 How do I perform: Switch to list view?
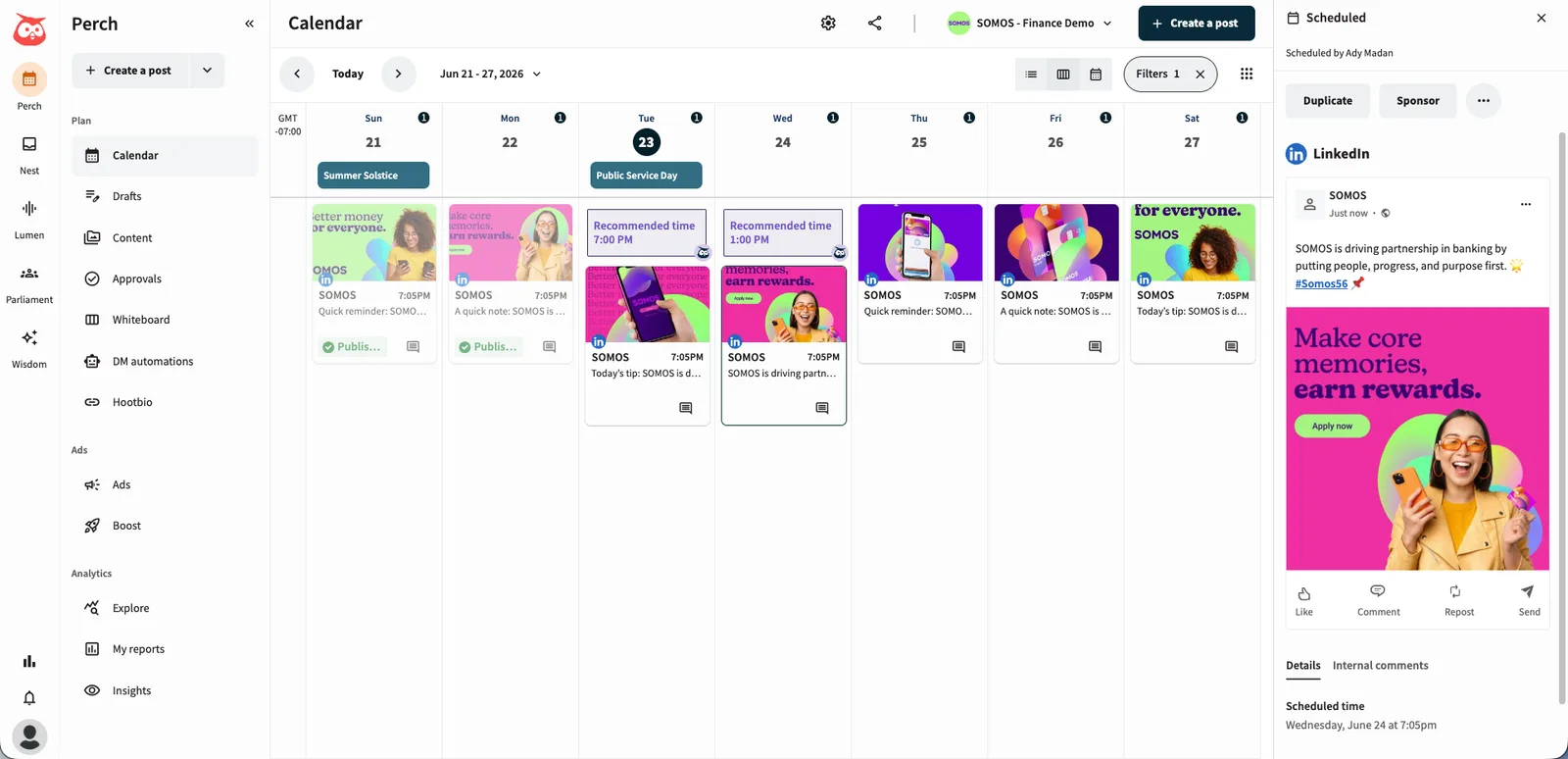click(1031, 74)
